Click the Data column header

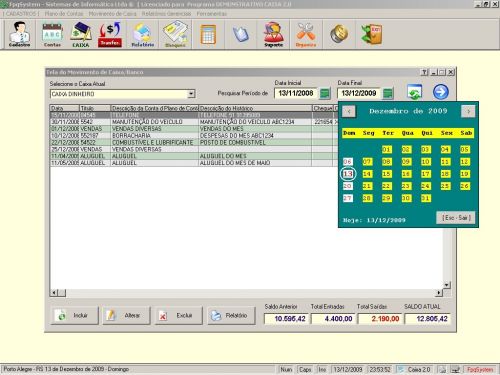pyautogui.click(x=65, y=108)
